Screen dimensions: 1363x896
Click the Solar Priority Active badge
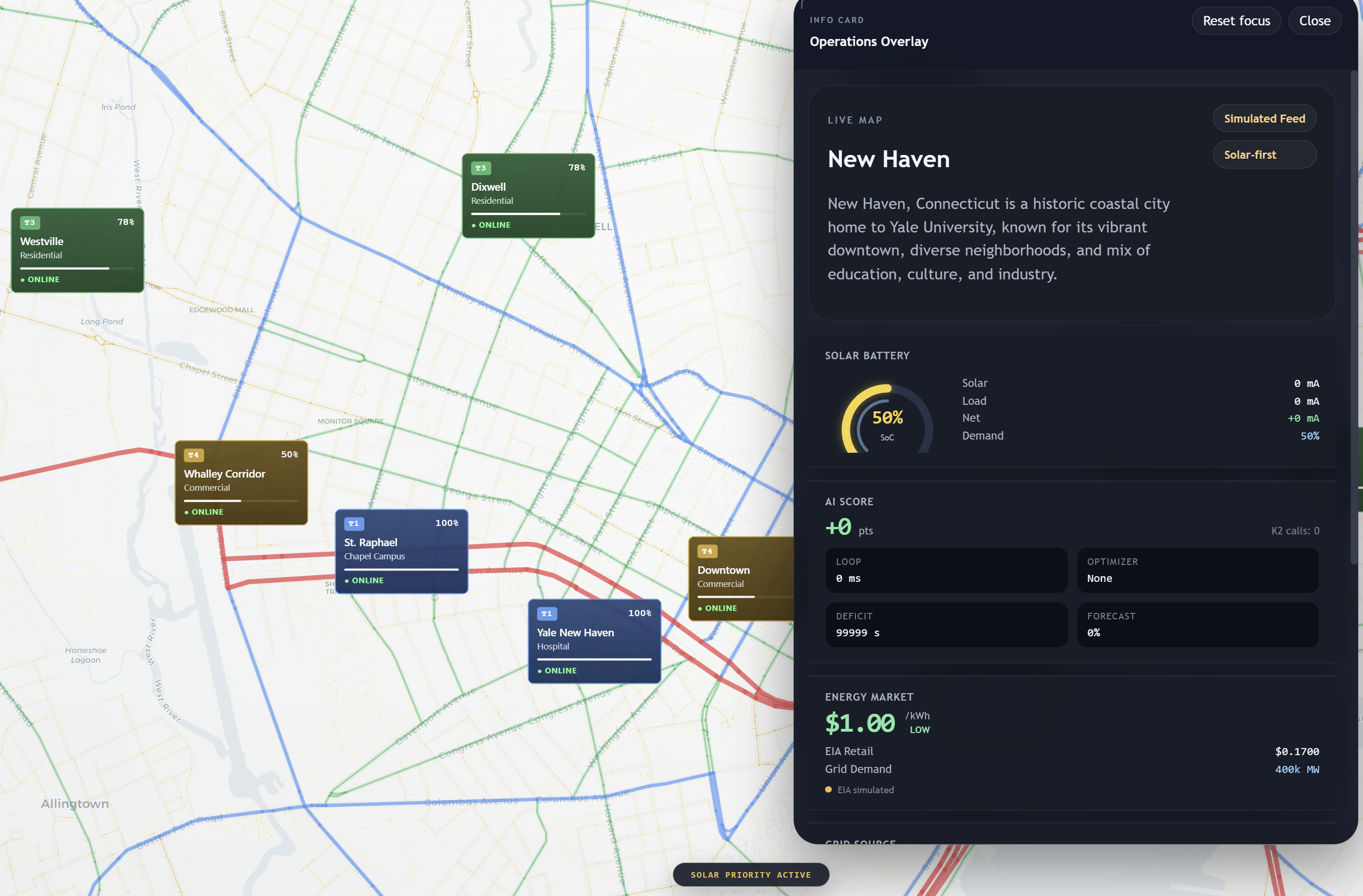click(x=750, y=874)
